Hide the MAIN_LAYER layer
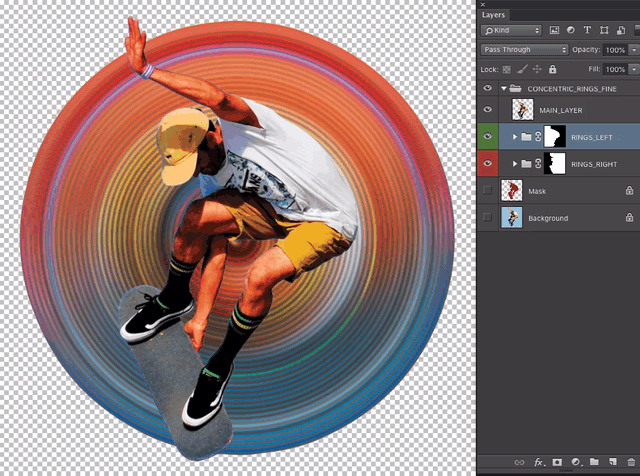This screenshot has height=476, width=640. click(x=487, y=109)
